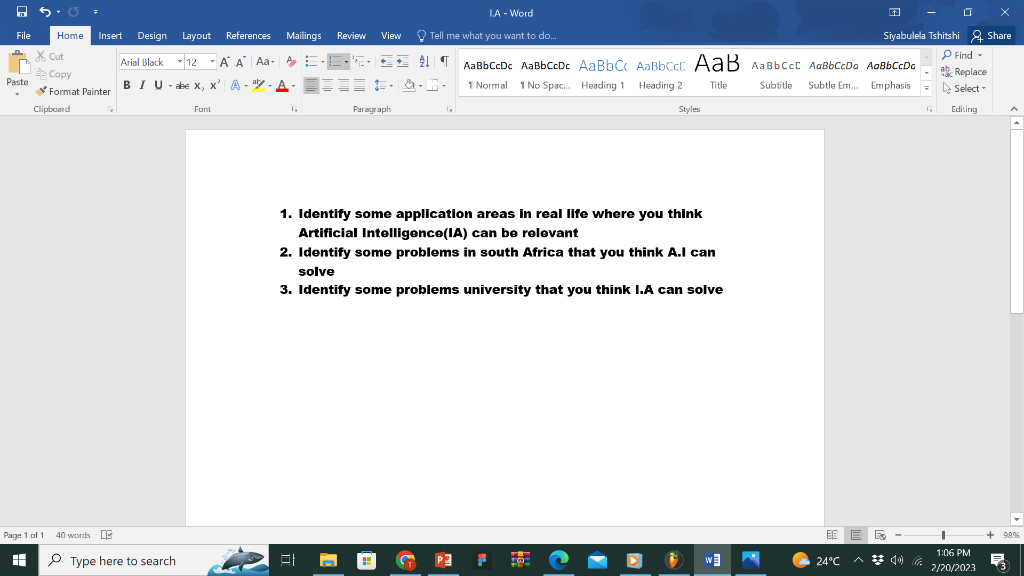Viewport: 1024px width, 576px height.
Task: Switch to the Mailings ribbon tab
Action: (303, 35)
